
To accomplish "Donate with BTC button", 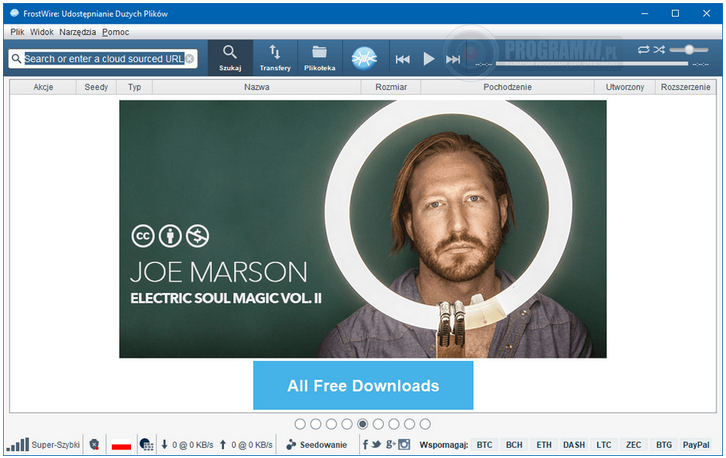I will (x=484, y=445).
